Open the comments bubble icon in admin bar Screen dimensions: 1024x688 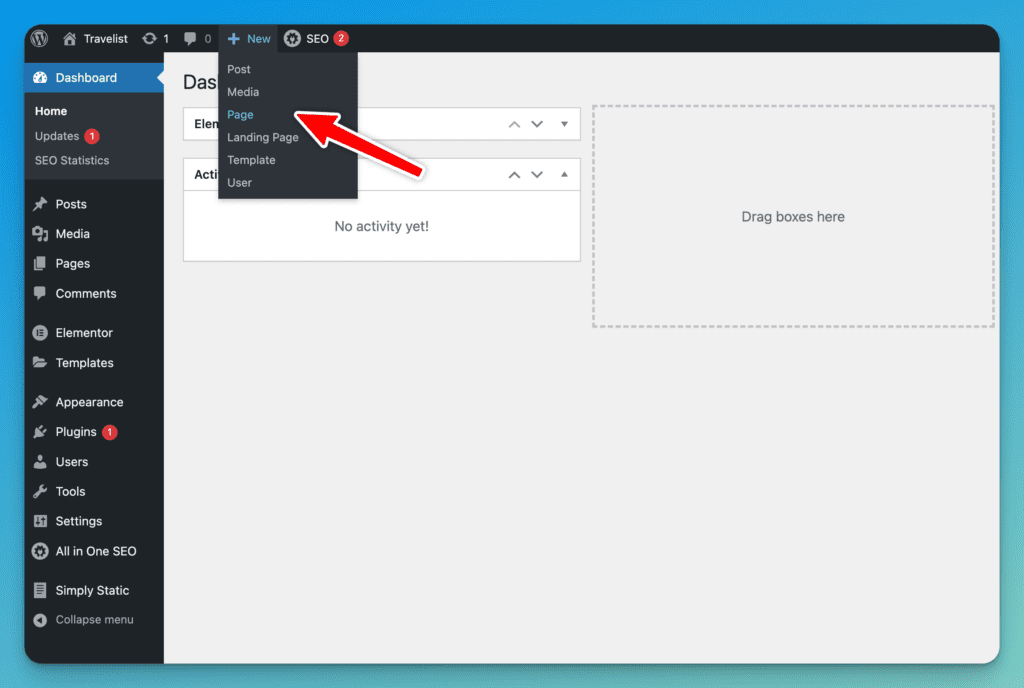tap(190, 39)
